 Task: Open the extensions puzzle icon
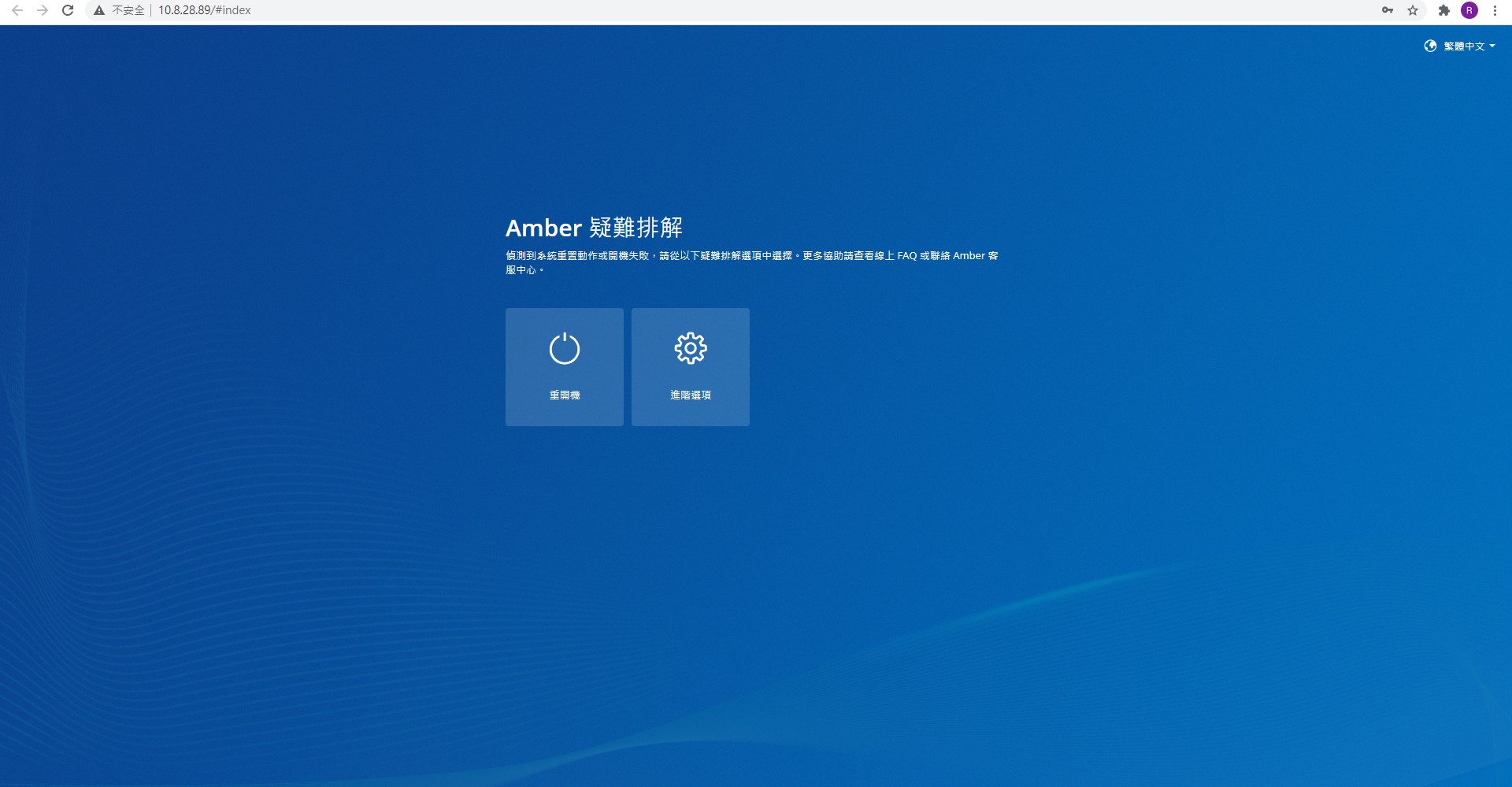coord(1444,10)
